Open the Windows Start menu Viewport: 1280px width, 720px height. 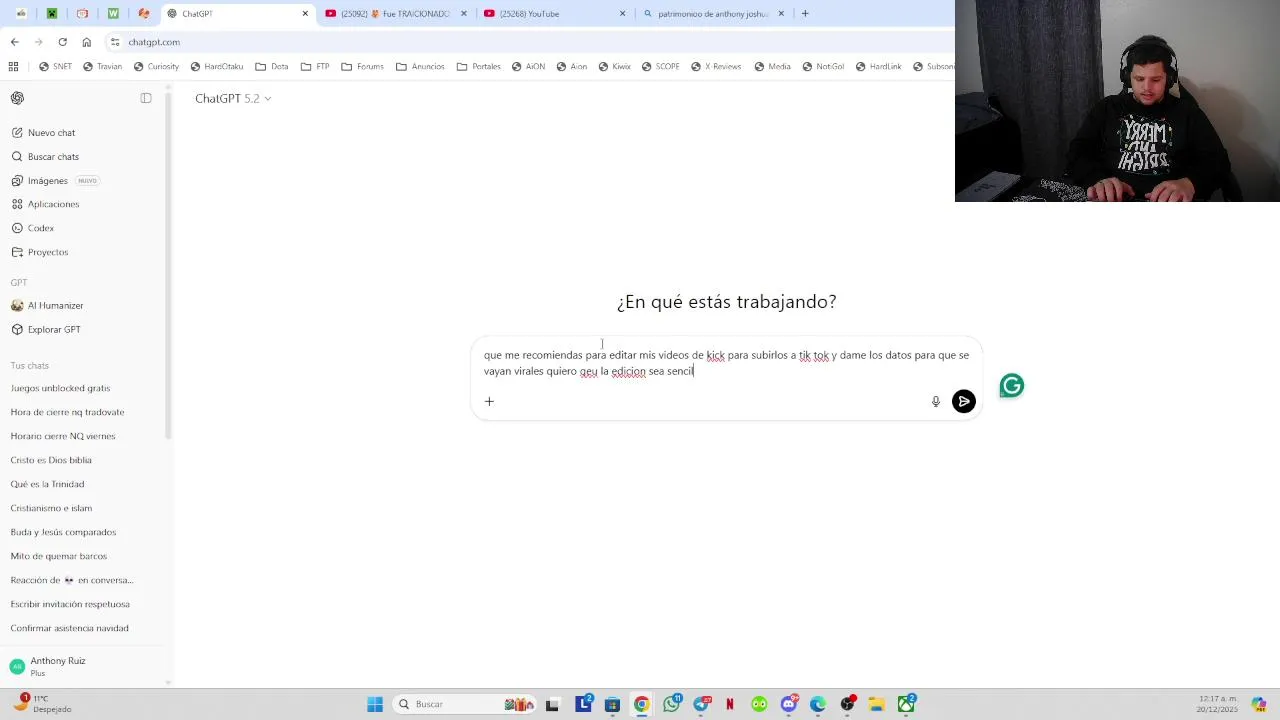point(375,704)
